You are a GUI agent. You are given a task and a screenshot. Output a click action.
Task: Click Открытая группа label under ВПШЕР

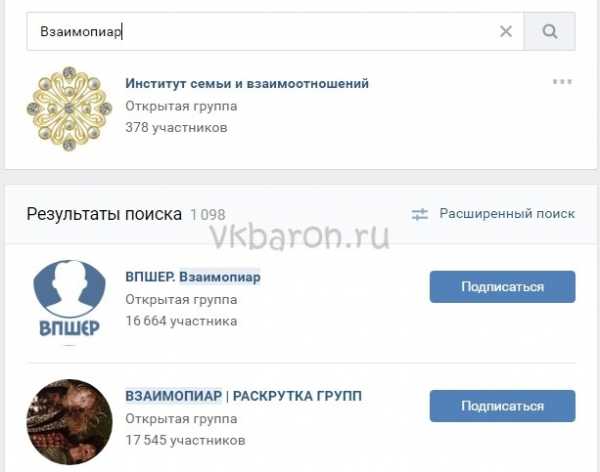(181, 299)
